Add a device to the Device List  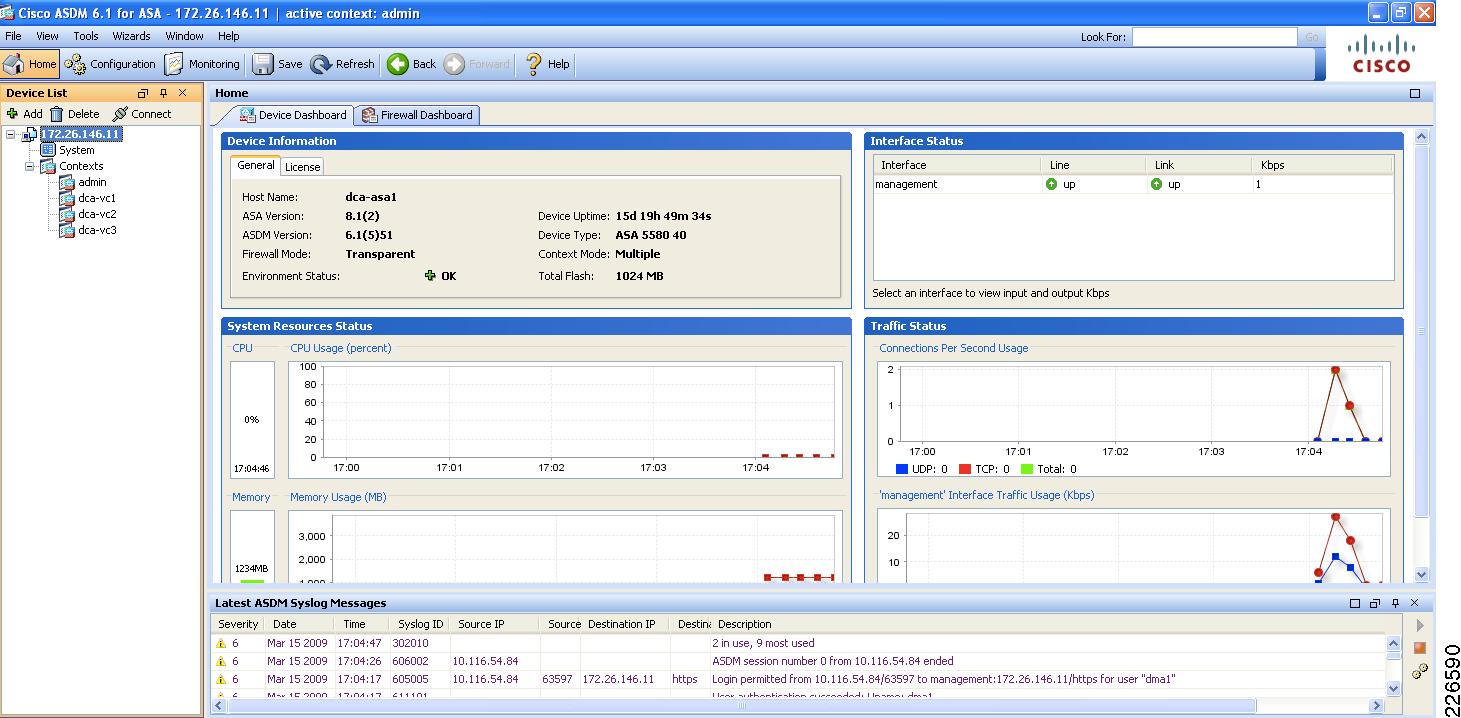click(25, 114)
